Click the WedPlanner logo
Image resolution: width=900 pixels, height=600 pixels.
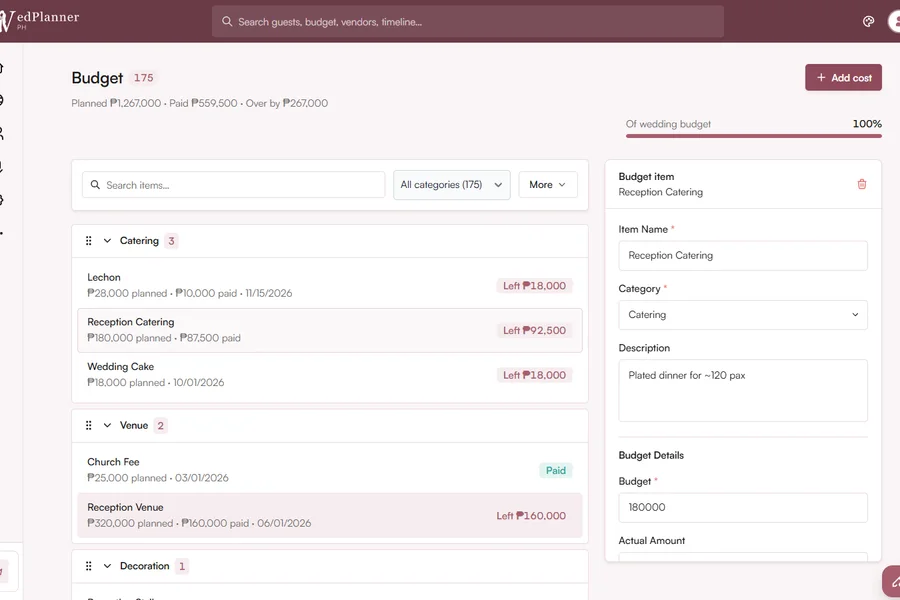tap(39, 20)
